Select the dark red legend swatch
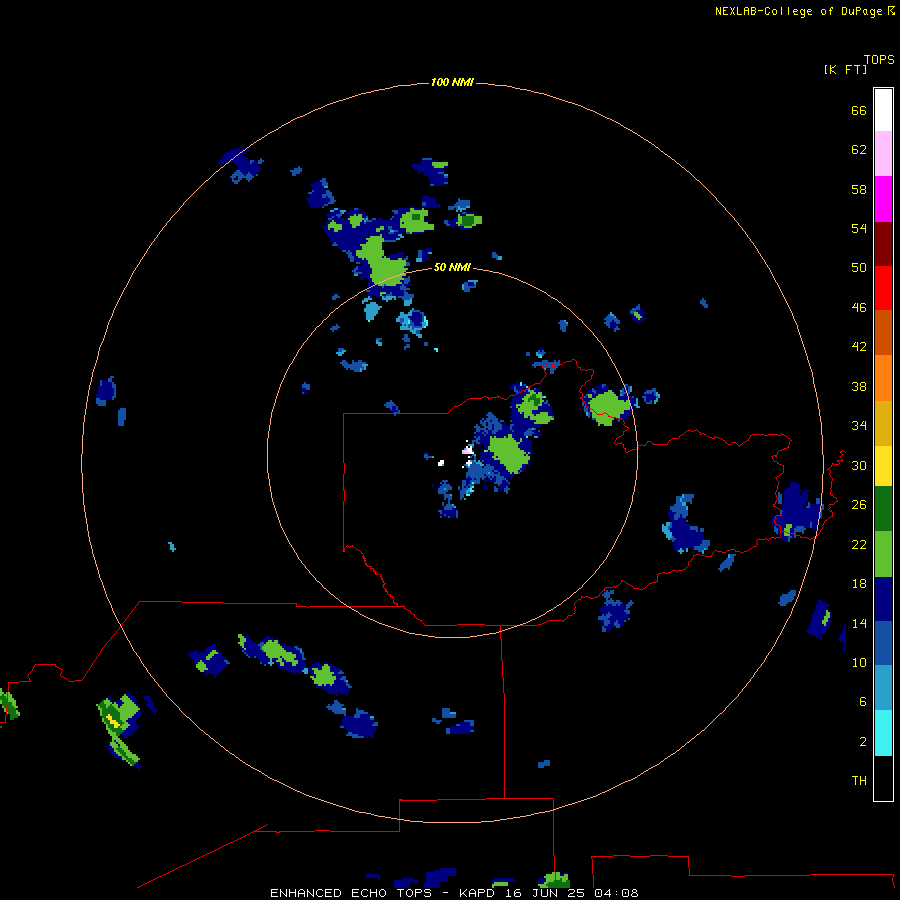This screenshot has width=900, height=900. click(x=883, y=243)
